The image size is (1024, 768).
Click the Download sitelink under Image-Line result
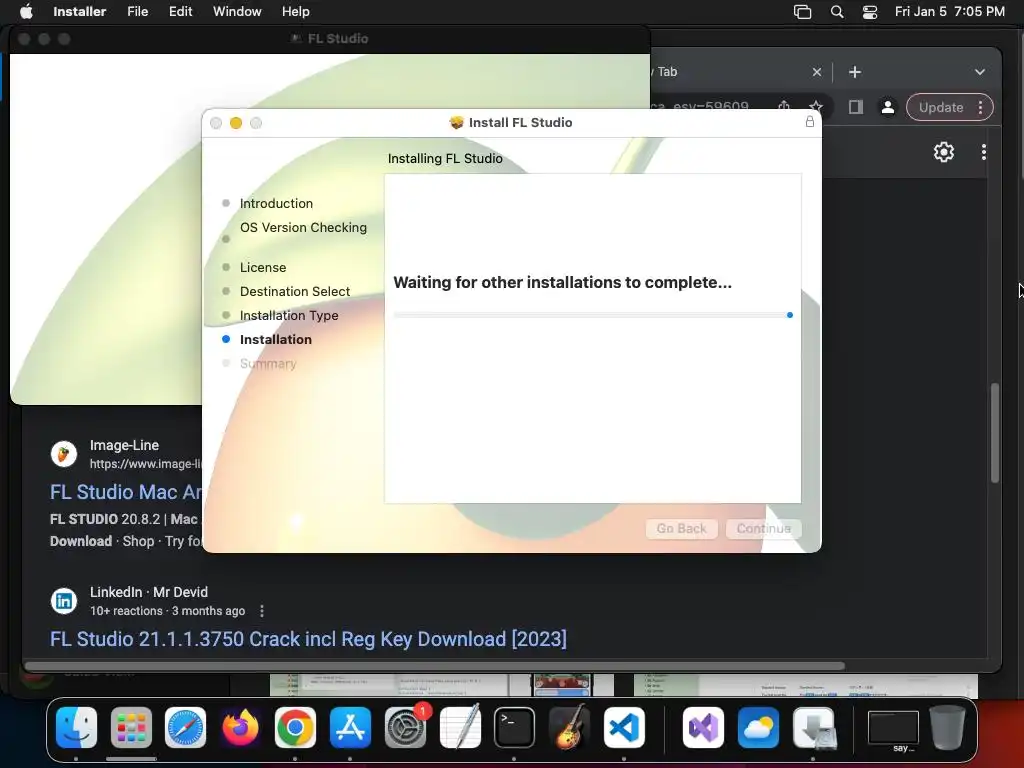(x=81, y=541)
